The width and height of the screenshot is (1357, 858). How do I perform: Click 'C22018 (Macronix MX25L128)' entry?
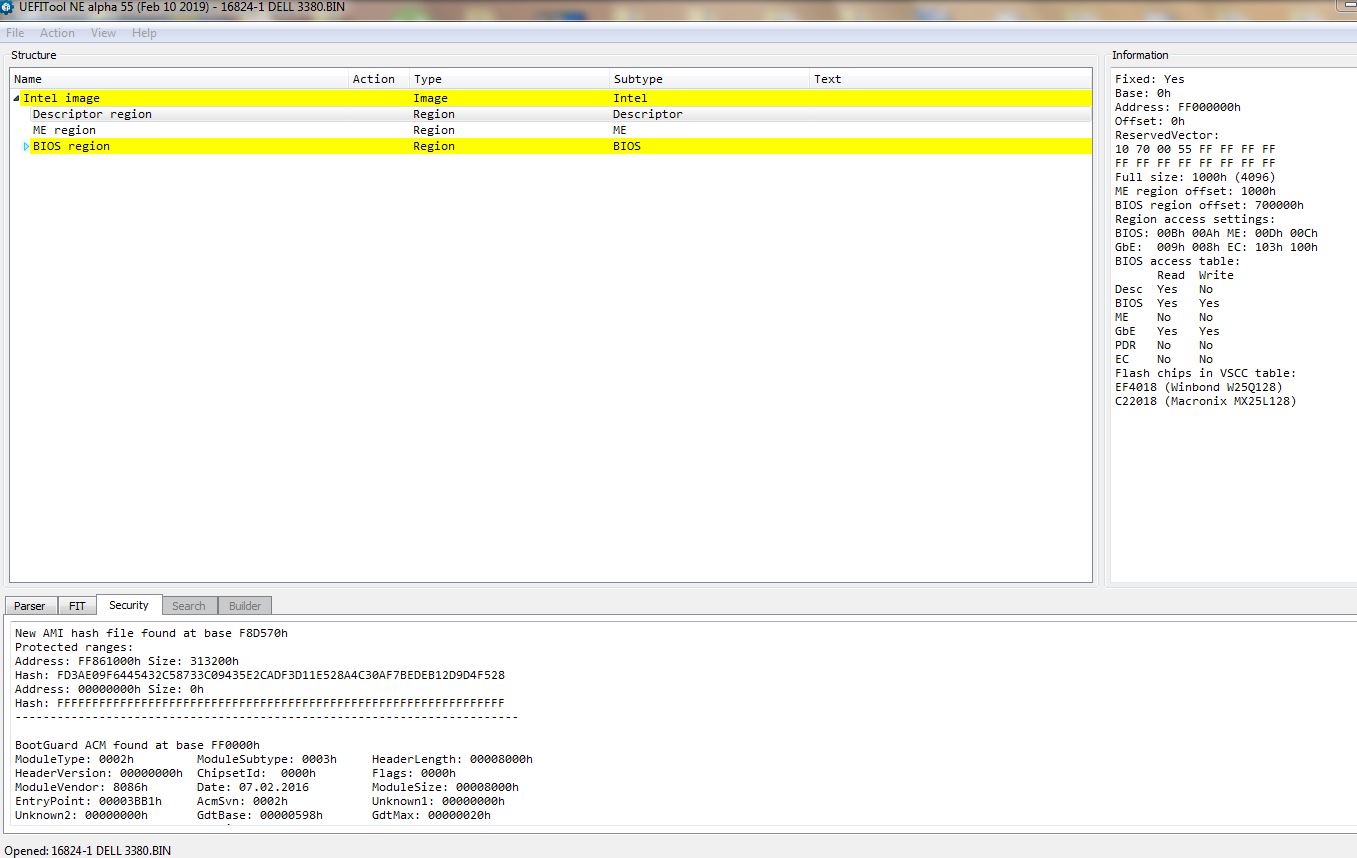(1206, 401)
